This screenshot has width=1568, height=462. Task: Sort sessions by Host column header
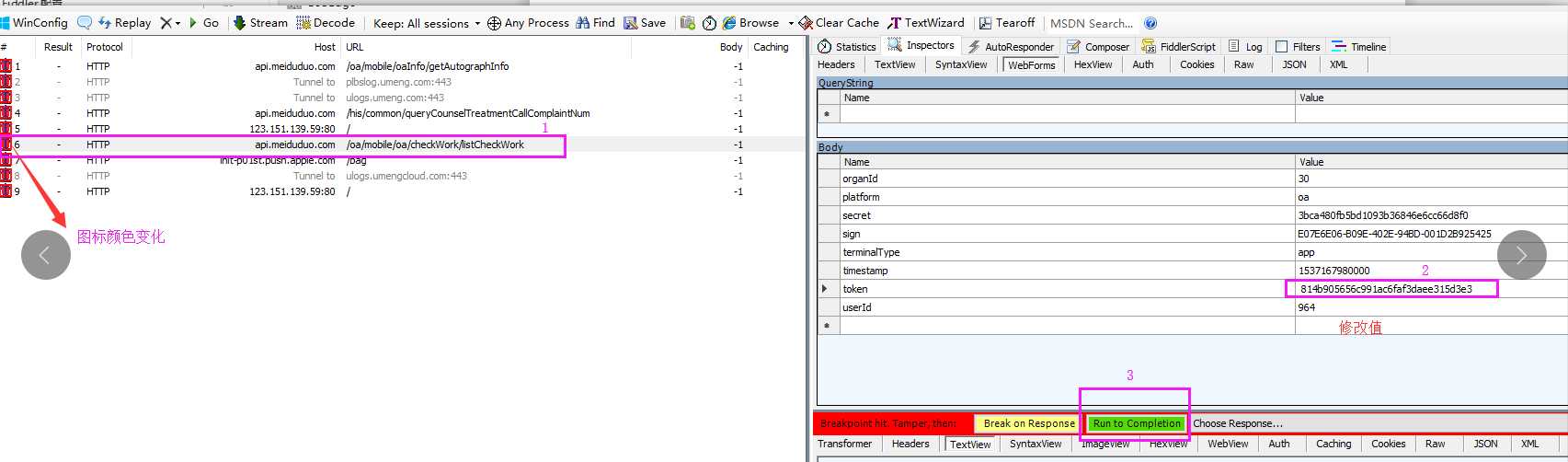click(325, 47)
